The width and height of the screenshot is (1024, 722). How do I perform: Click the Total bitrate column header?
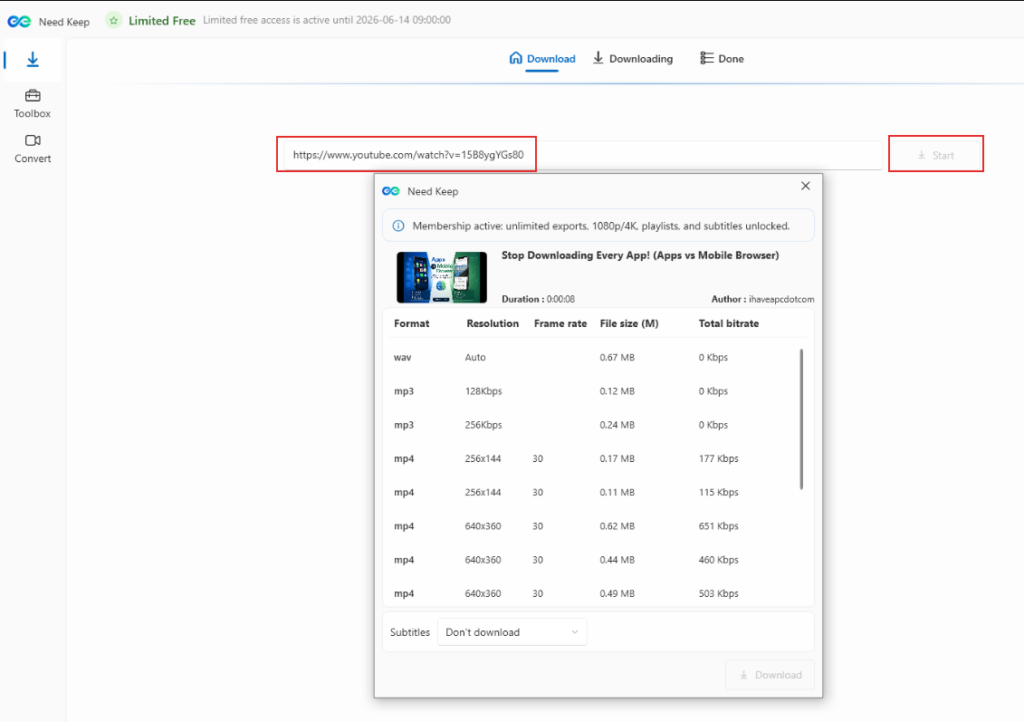pyautogui.click(x=729, y=324)
